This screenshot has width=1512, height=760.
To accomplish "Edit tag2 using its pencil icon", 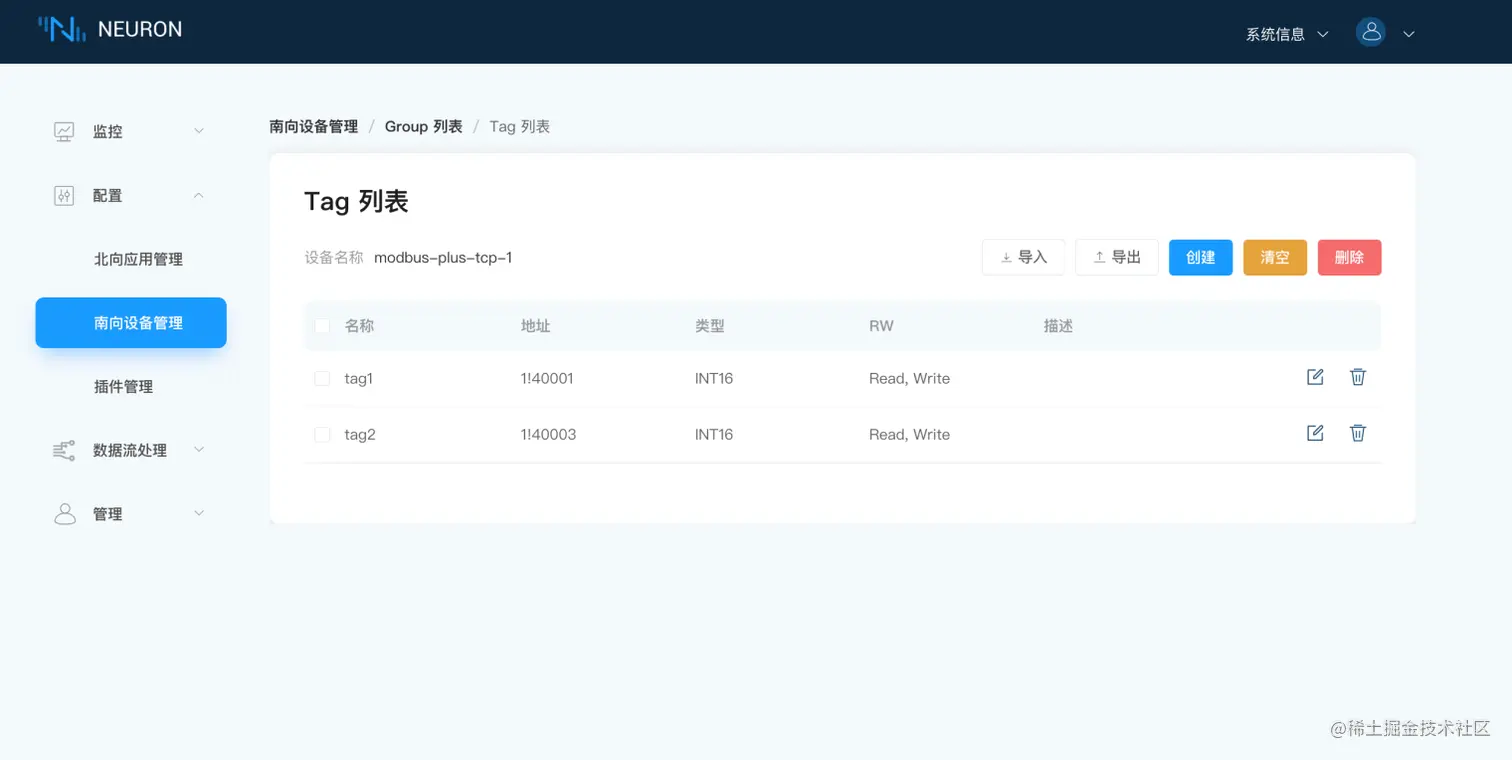I will [x=1315, y=433].
